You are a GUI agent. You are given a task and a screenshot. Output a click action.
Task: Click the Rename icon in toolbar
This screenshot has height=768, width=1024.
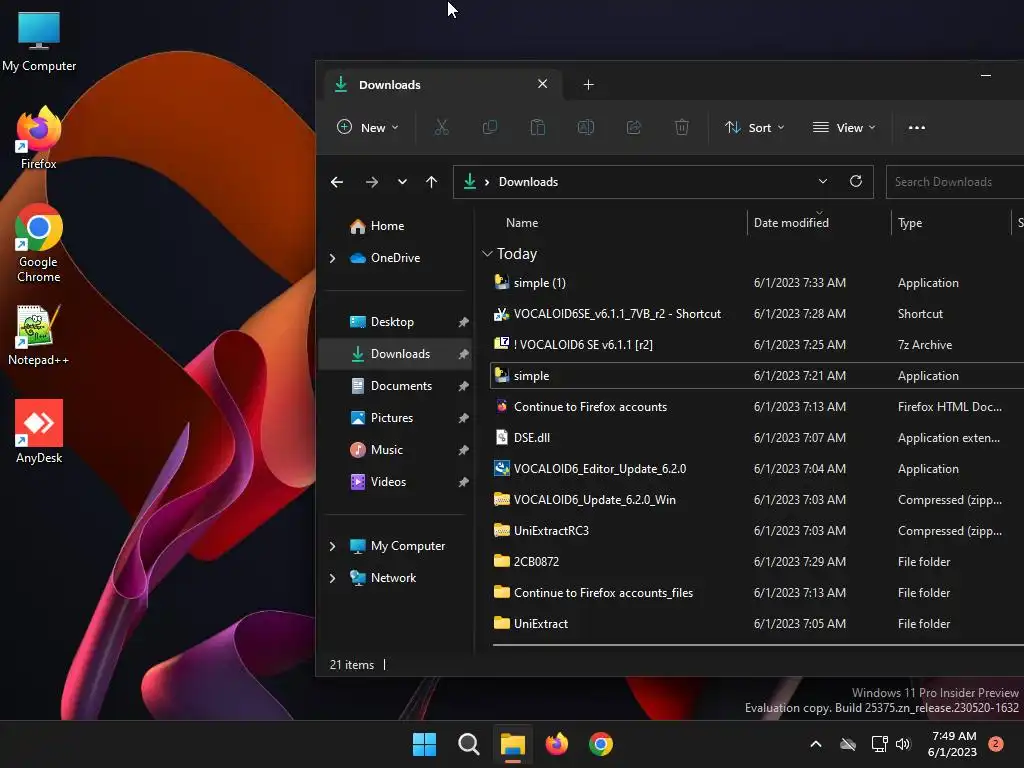(x=586, y=127)
